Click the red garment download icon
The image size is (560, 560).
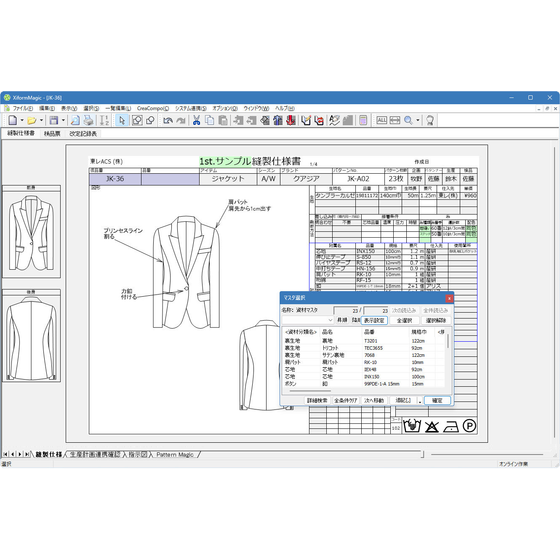click(291, 120)
